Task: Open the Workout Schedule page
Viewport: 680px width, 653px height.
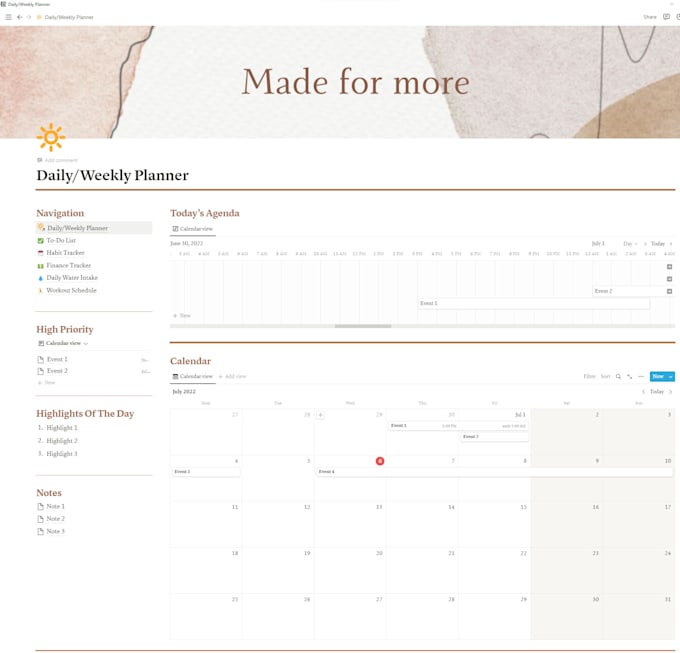Action: (71, 290)
